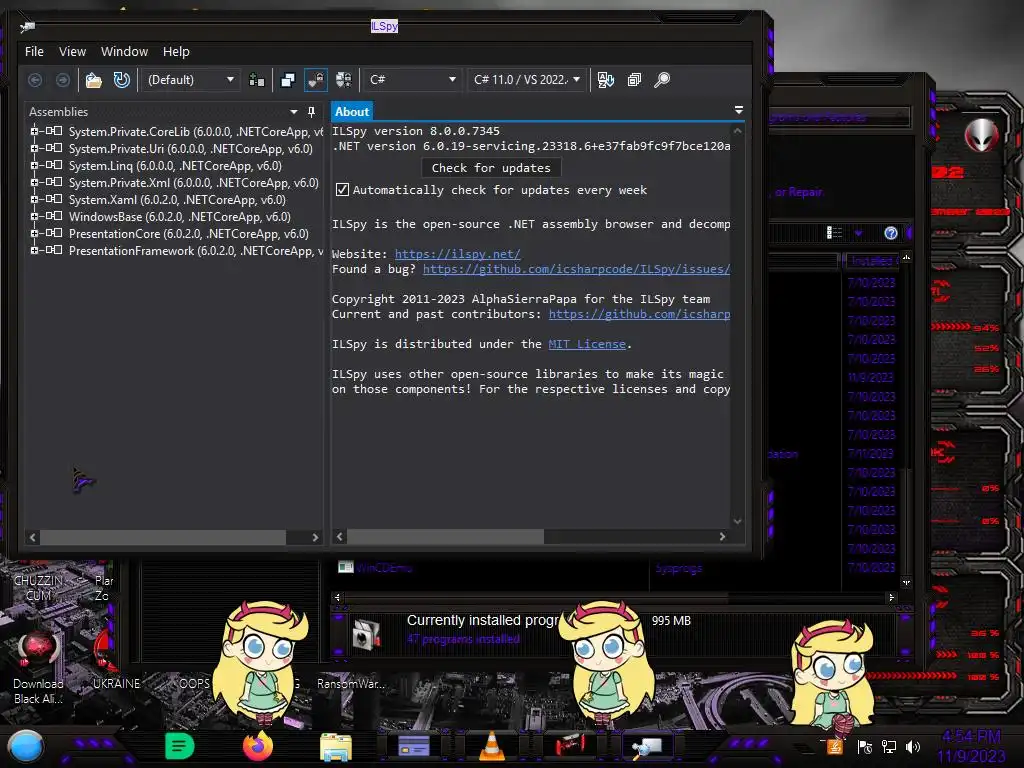Image resolution: width=1024 pixels, height=768 pixels.
Task: Select PresentationCore (6.0.2.0) assembly row
Action: point(189,234)
